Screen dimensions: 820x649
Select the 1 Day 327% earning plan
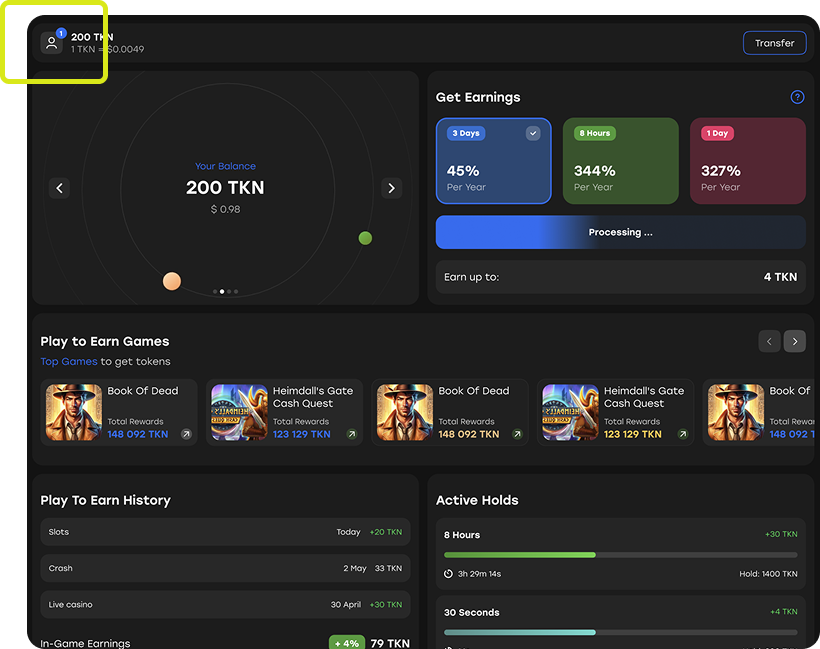pos(747,161)
